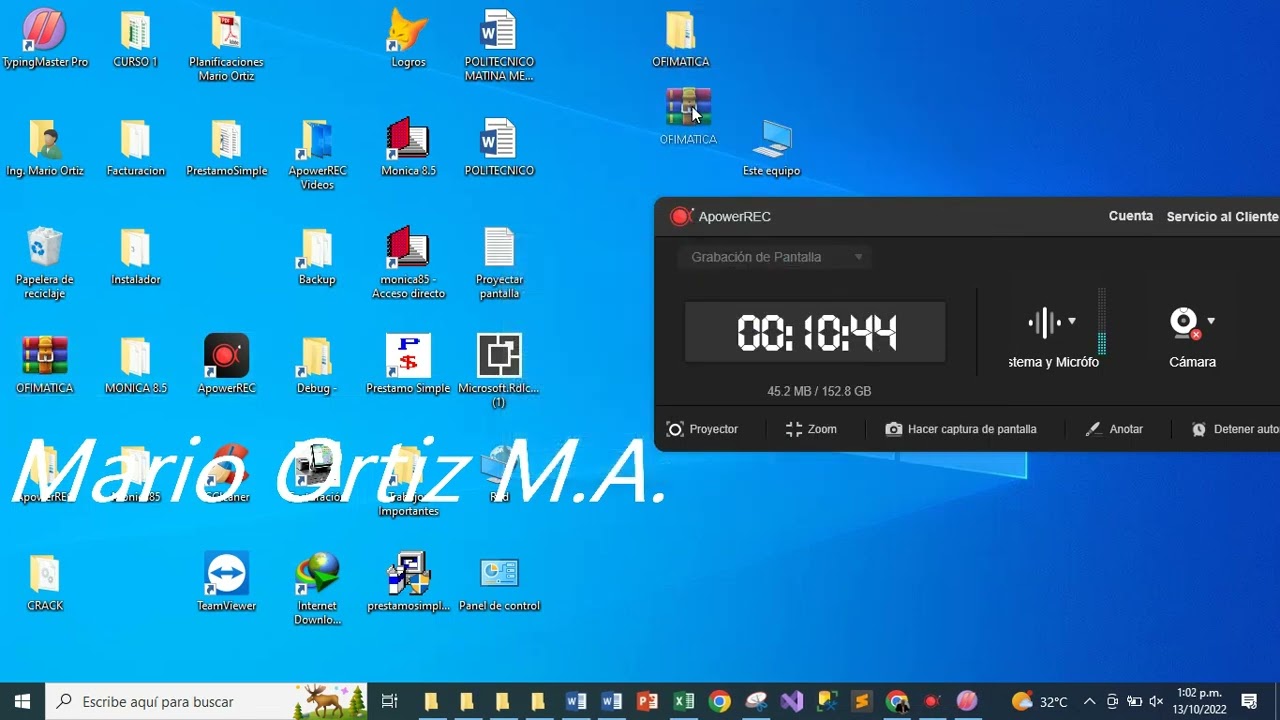Click the 00:10:44 recording timer
Viewport: 1280px width, 720px height.
click(x=815, y=332)
